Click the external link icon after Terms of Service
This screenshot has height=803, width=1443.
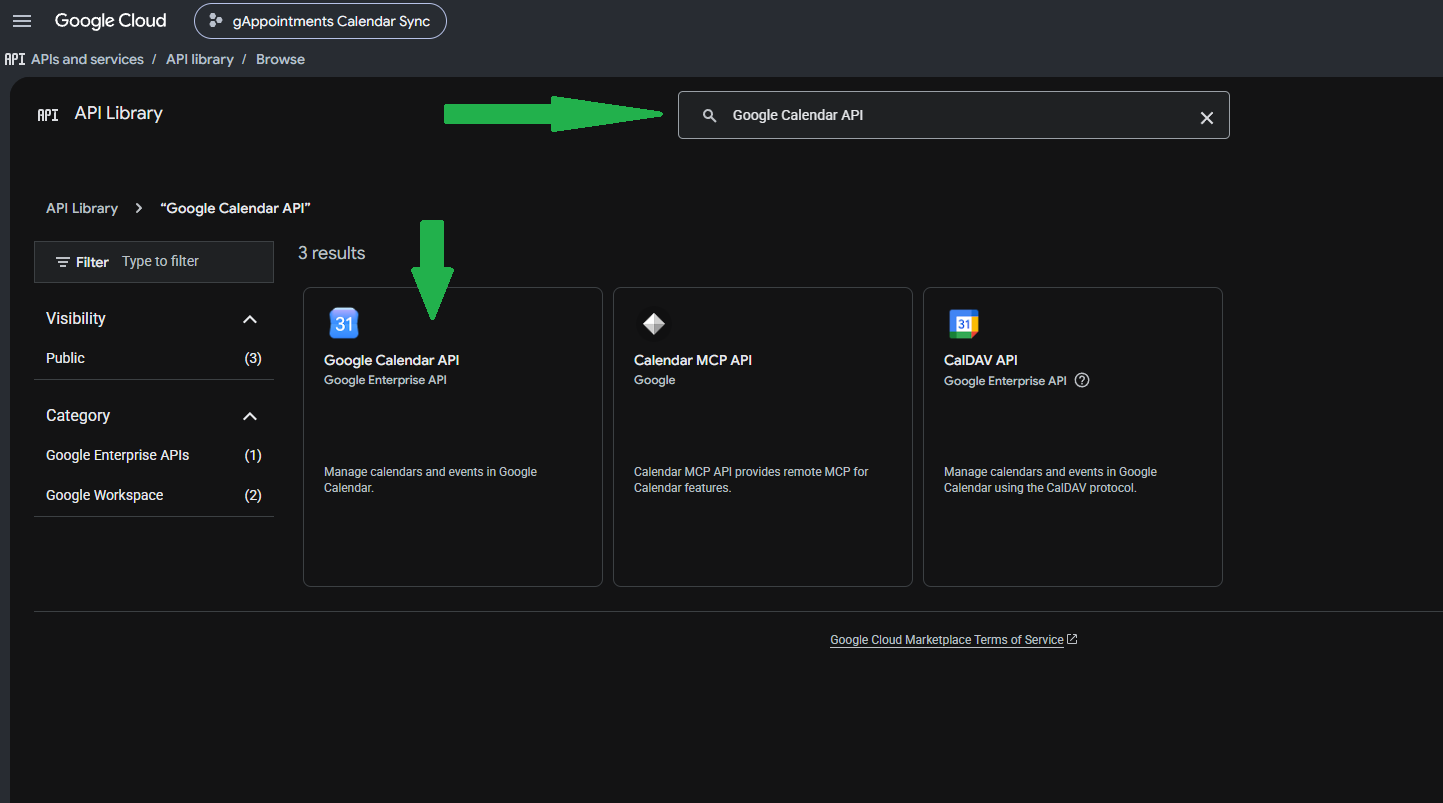click(1072, 639)
